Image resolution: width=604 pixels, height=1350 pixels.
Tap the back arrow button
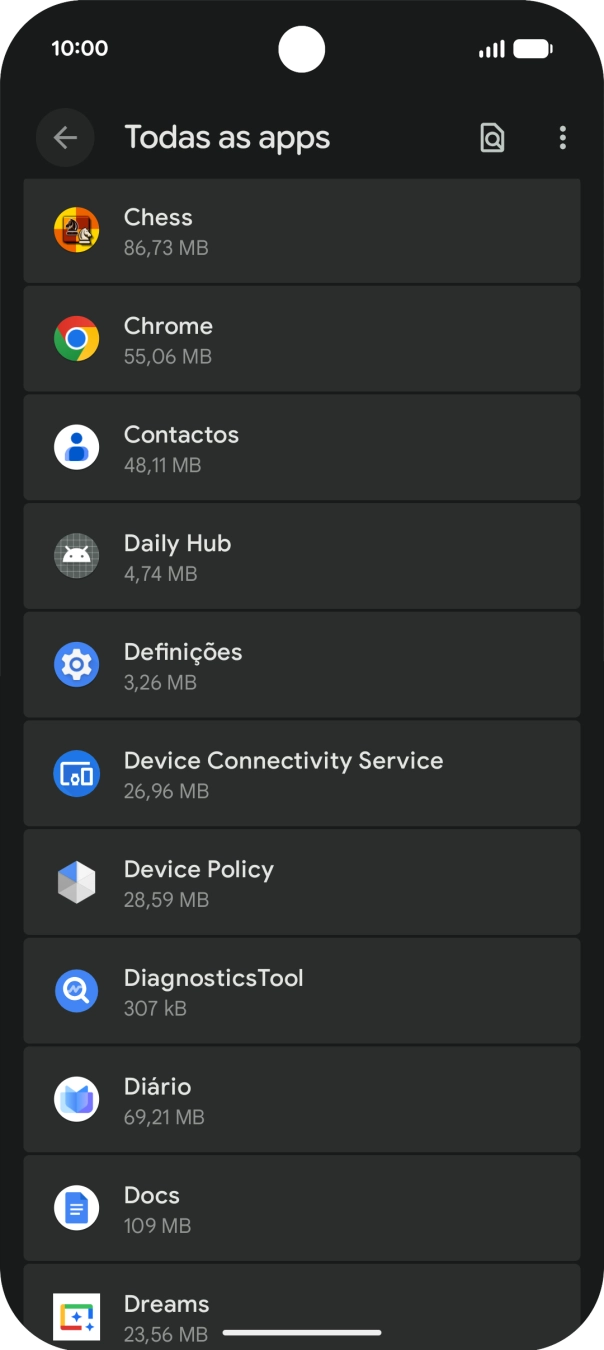(65, 138)
